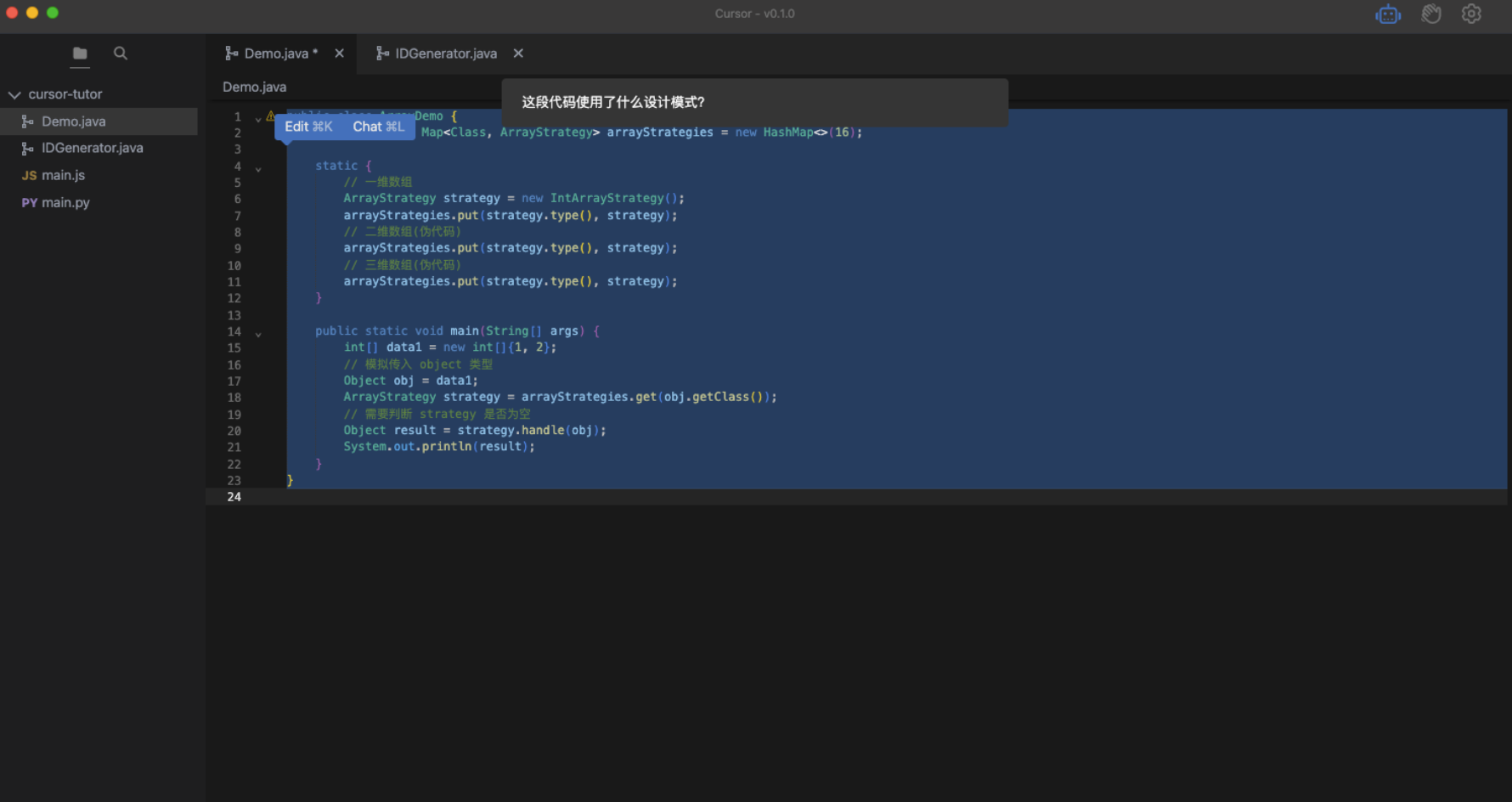
Task: Click the waving hand feedback icon
Action: (x=1431, y=14)
